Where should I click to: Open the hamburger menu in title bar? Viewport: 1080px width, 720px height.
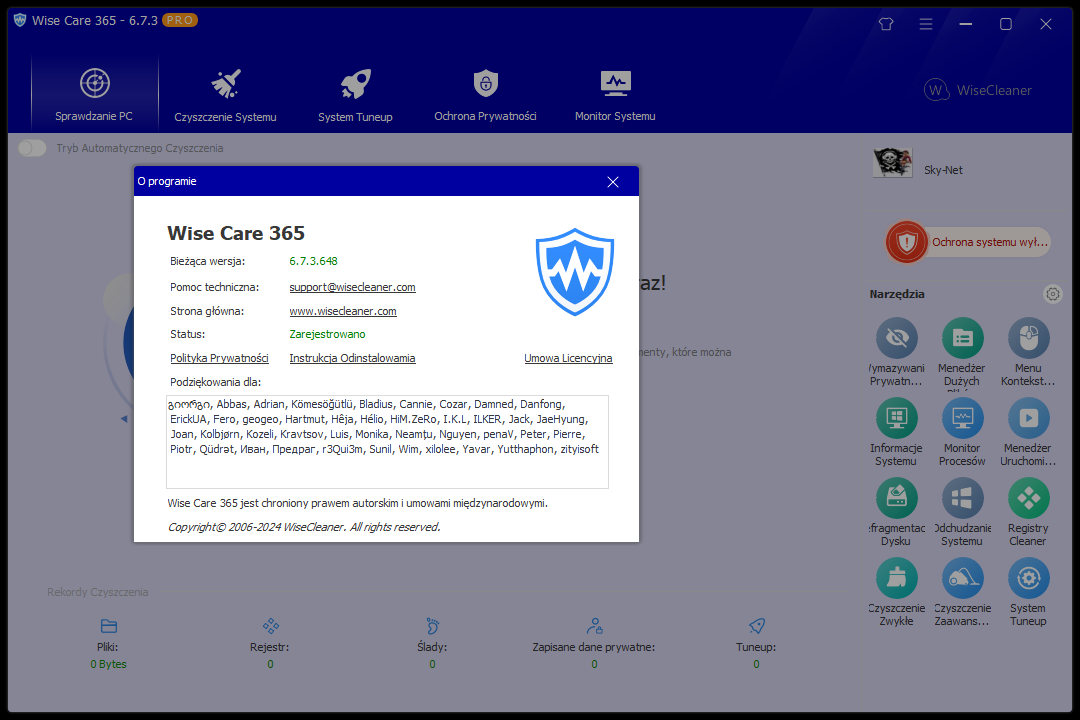926,24
